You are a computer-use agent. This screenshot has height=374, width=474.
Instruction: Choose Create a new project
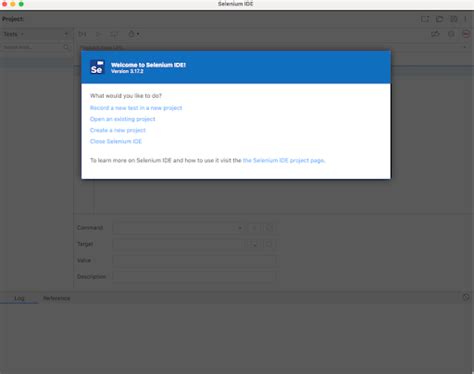118,130
